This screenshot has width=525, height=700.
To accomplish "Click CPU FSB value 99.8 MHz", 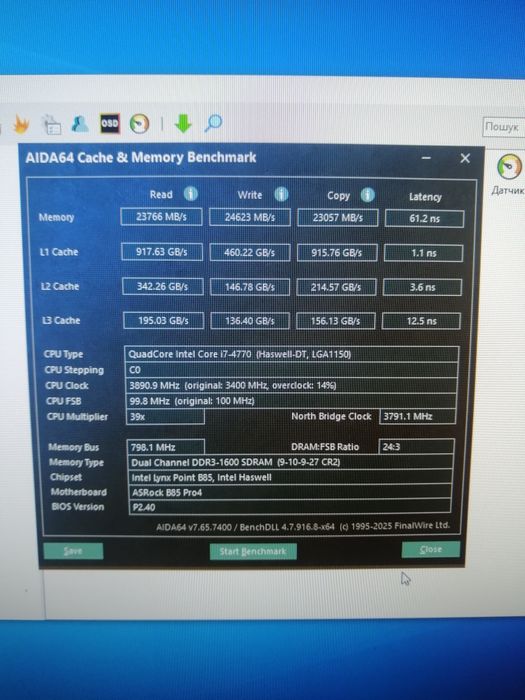I will [x=291, y=401].
